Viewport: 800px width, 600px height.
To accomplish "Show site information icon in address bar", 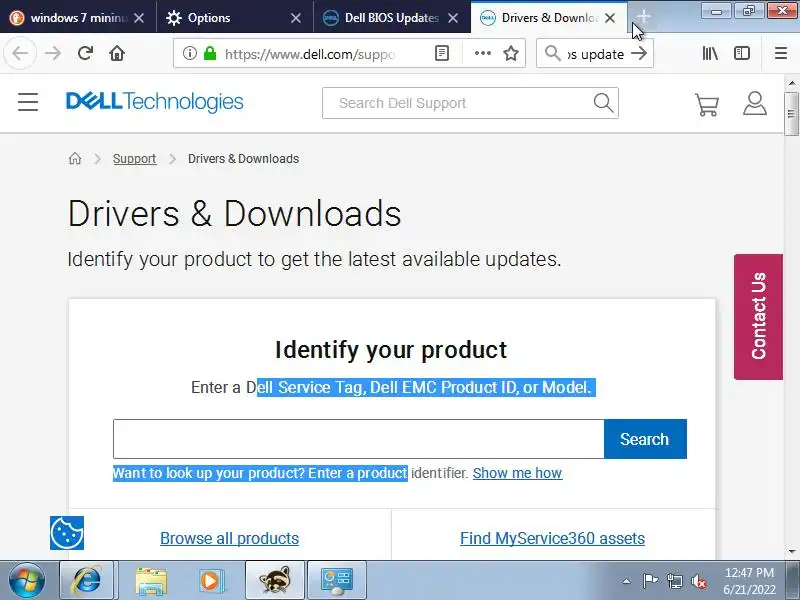I will pos(190,54).
